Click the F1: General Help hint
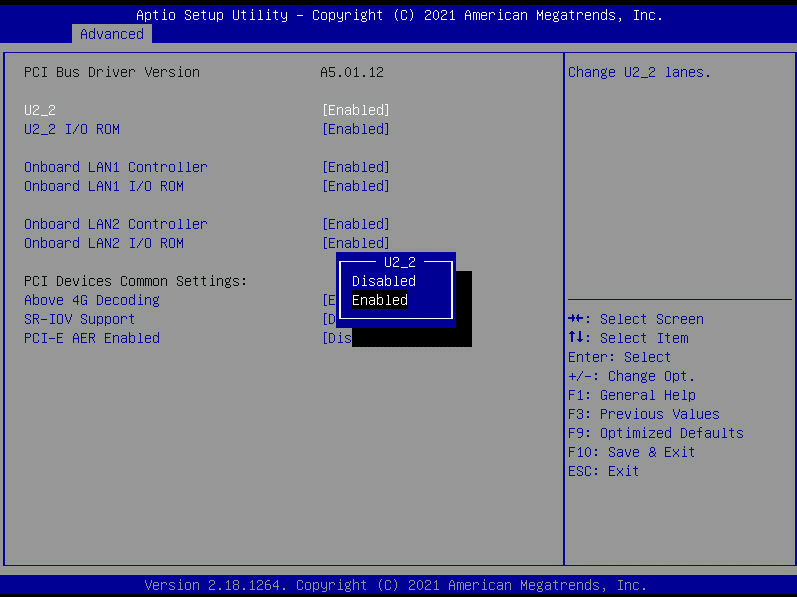 pos(632,395)
